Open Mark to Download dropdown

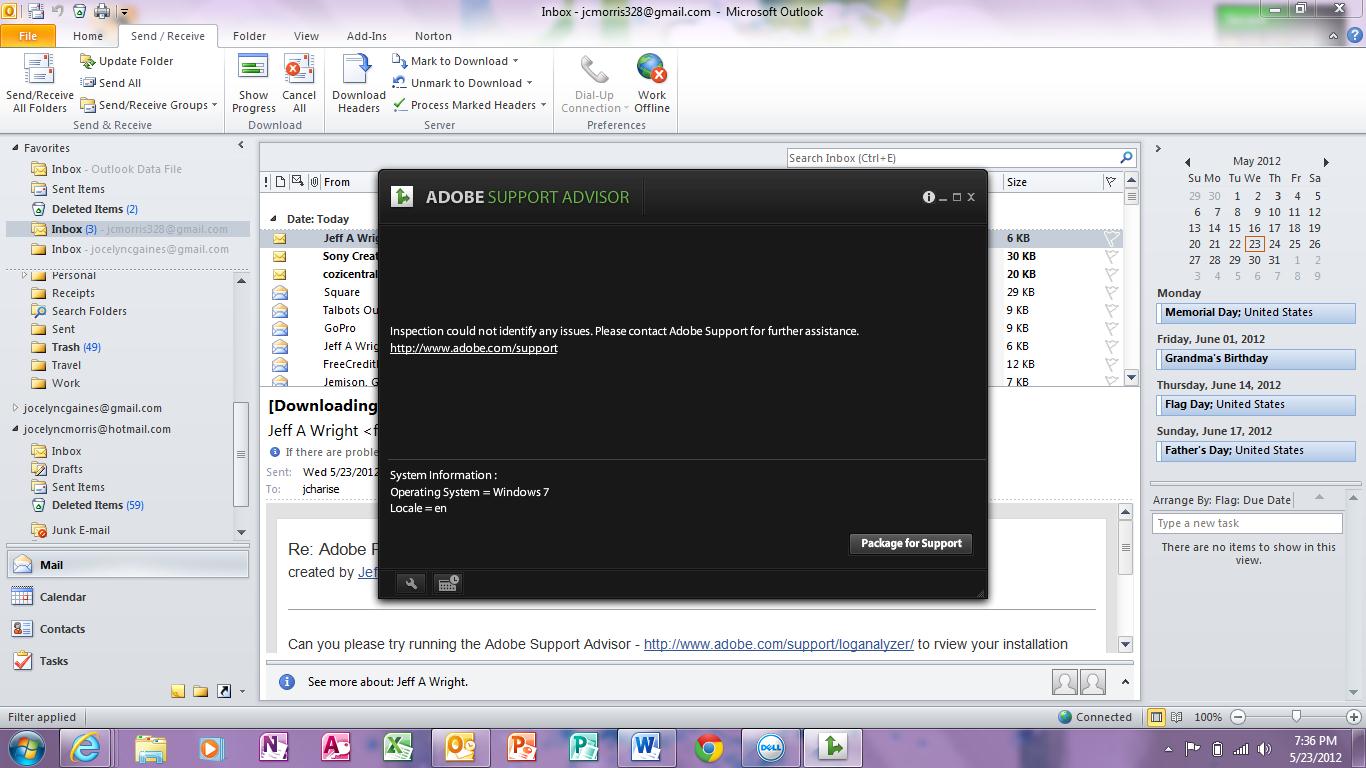pyautogui.click(x=456, y=61)
